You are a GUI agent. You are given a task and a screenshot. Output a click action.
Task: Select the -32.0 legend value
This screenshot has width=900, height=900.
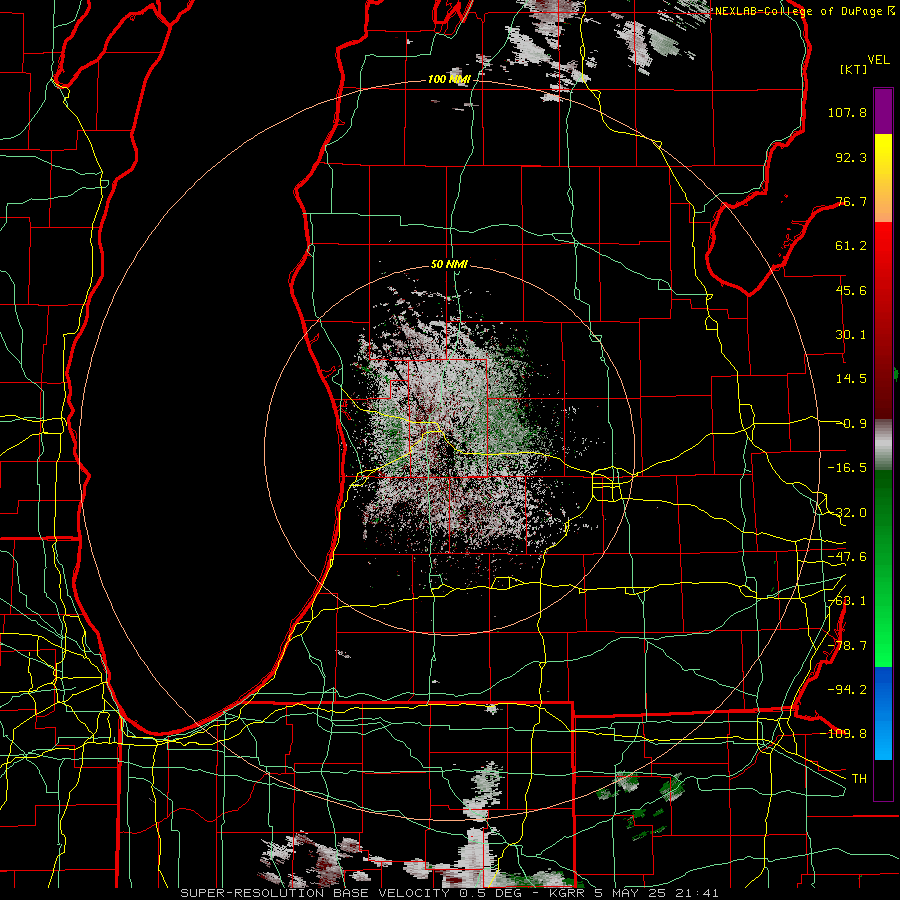[x=847, y=513]
